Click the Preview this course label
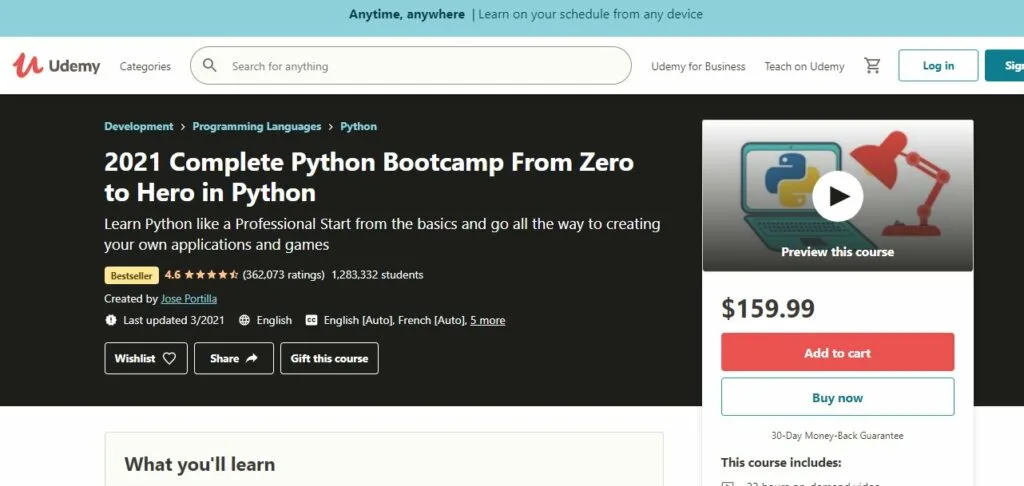Image resolution: width=1024 pixels, height=486 pixels. [x=837, y=251]
